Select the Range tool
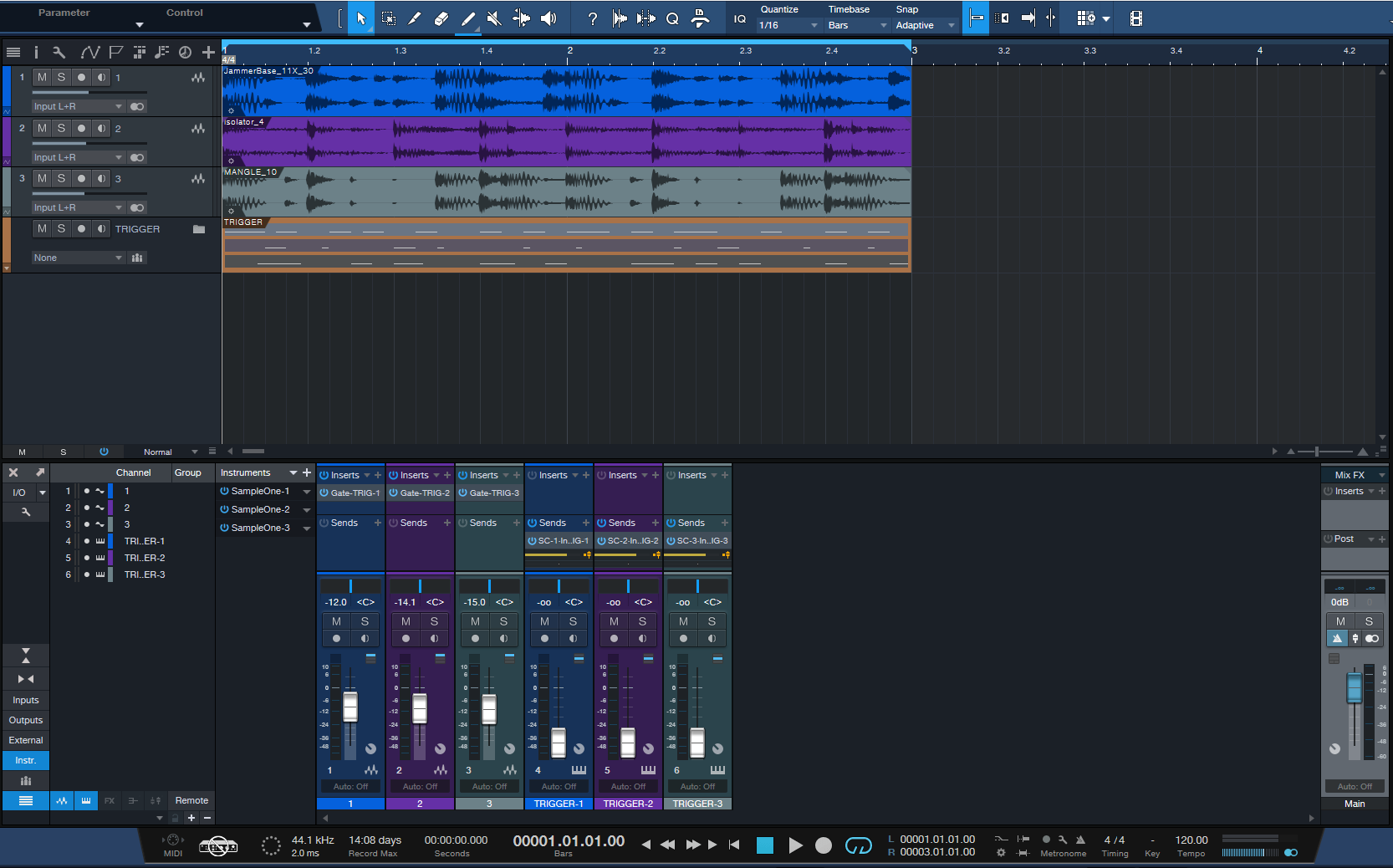This screenshot has height=868, width=1393. [388, 18]
